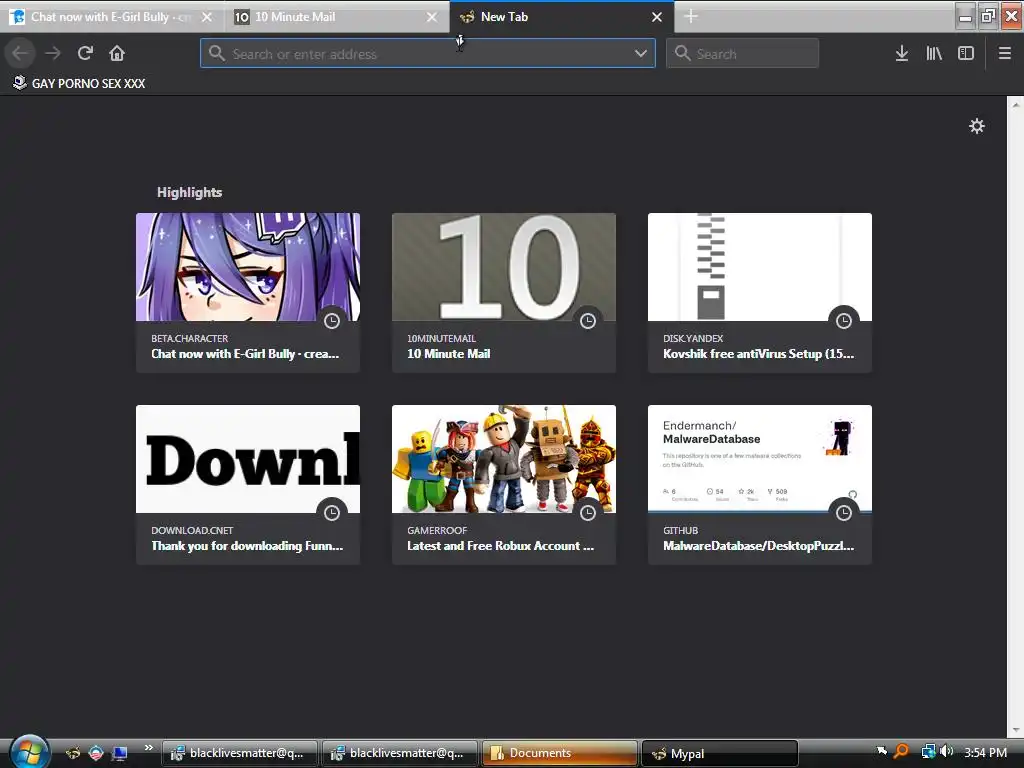The width and height of the screenshot is (1024, 768).
Task: Open the hamburger application menu
Action: click(x=1004, y=53)
